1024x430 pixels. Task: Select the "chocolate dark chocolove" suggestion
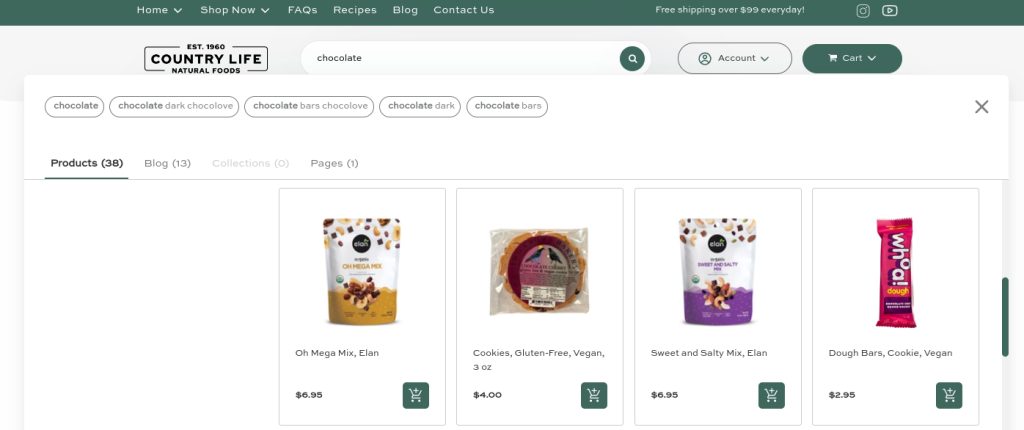coord(174,106)
